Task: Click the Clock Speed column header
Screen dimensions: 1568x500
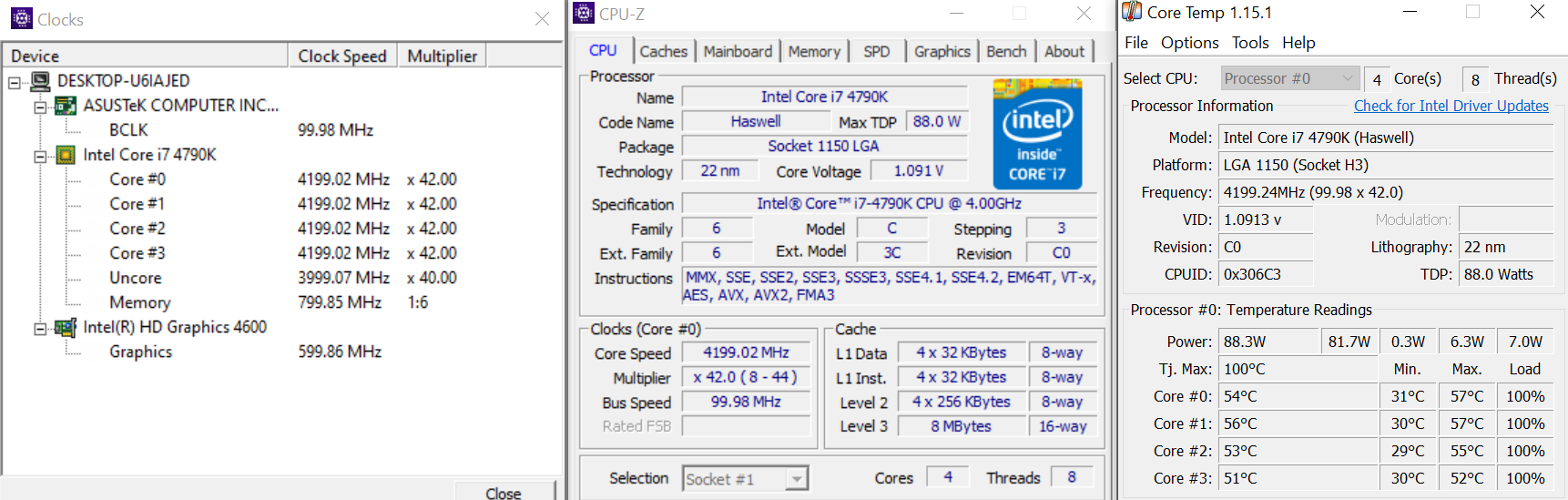Action: pos(342,56)
